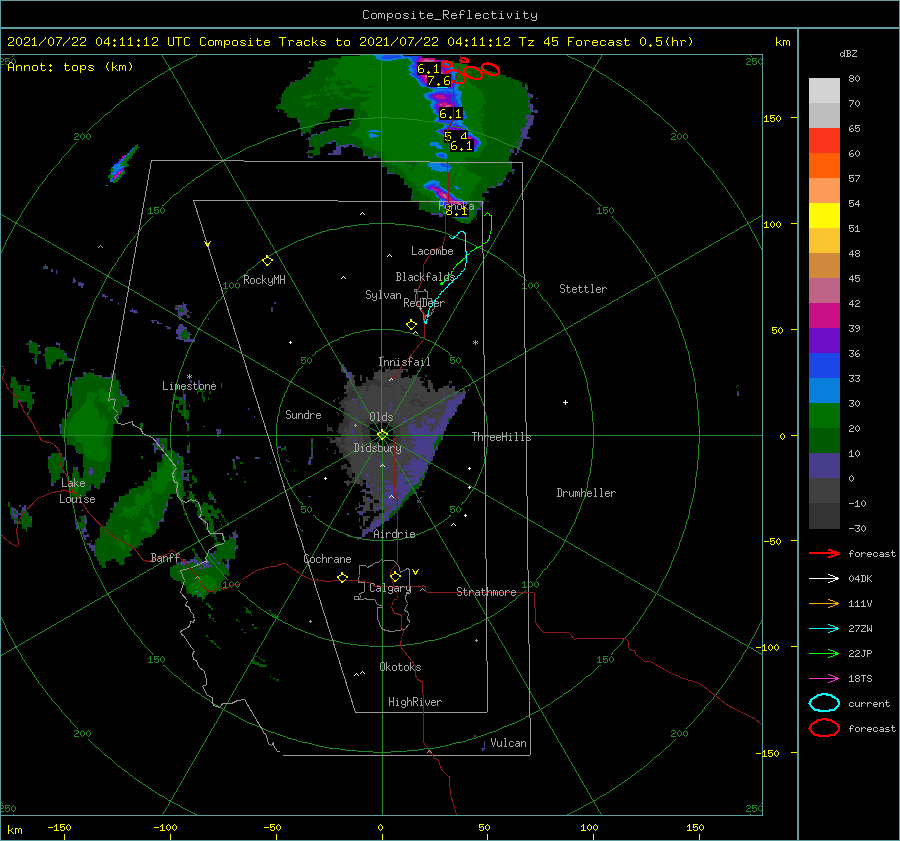Screen dimensions: 900x841
Task: Click the cyan current ellipse icon
Action: click(x=824, y=703)
